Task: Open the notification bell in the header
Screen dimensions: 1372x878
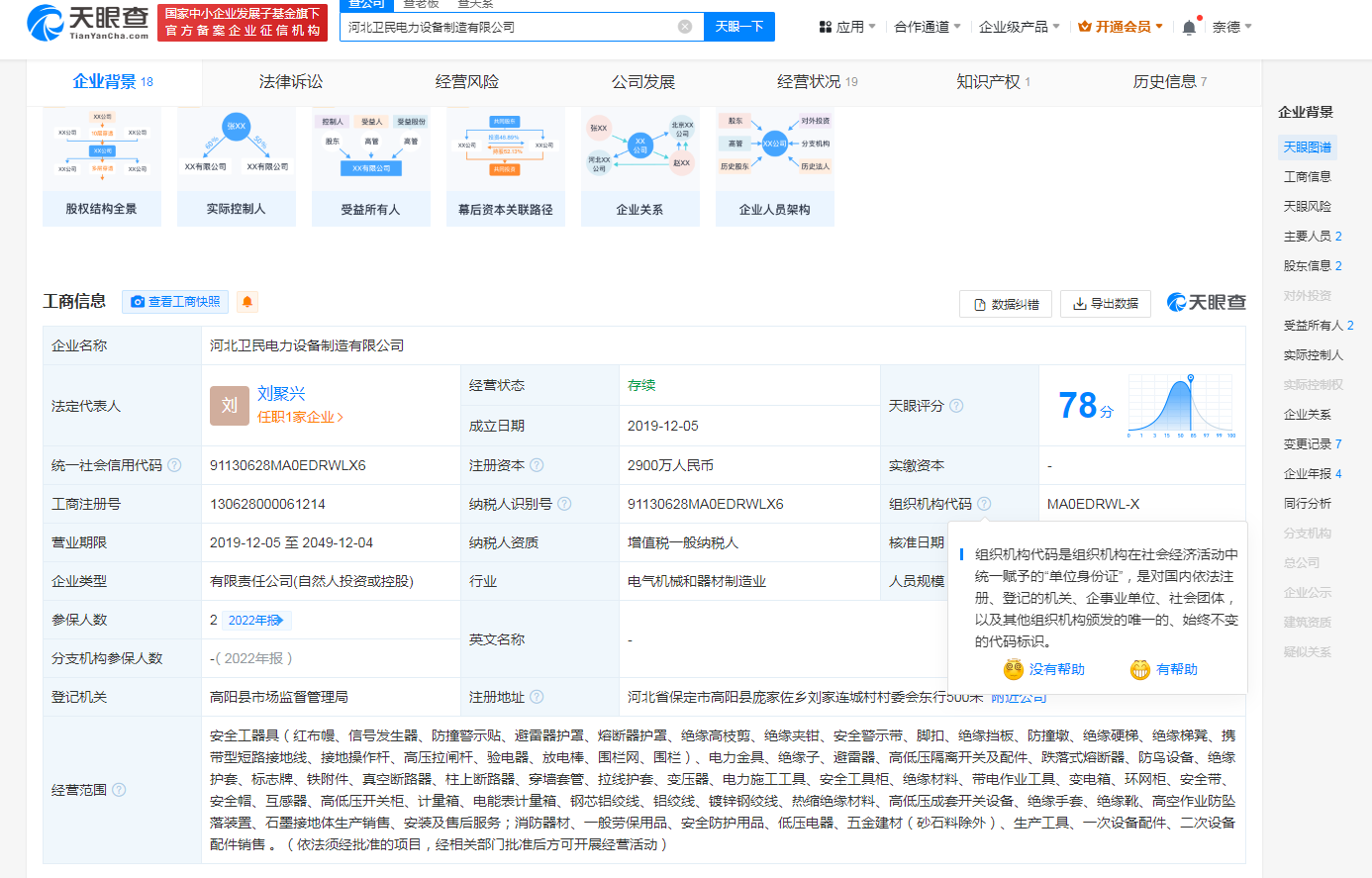Action: pos(1189,28)
